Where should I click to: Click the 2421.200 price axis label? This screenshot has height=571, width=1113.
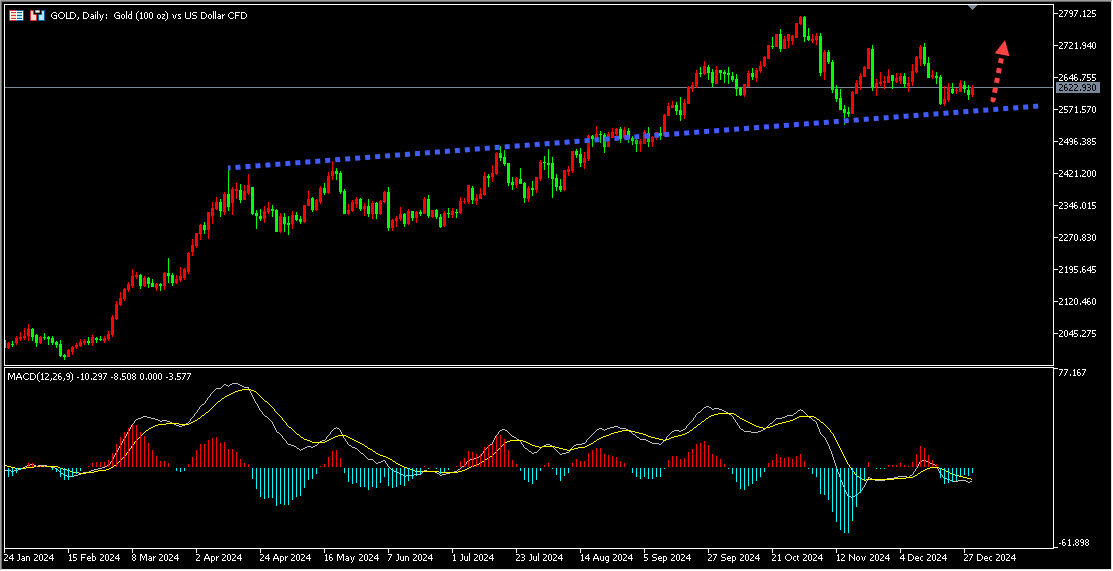pyautogui.click(x=1078, y=173)
